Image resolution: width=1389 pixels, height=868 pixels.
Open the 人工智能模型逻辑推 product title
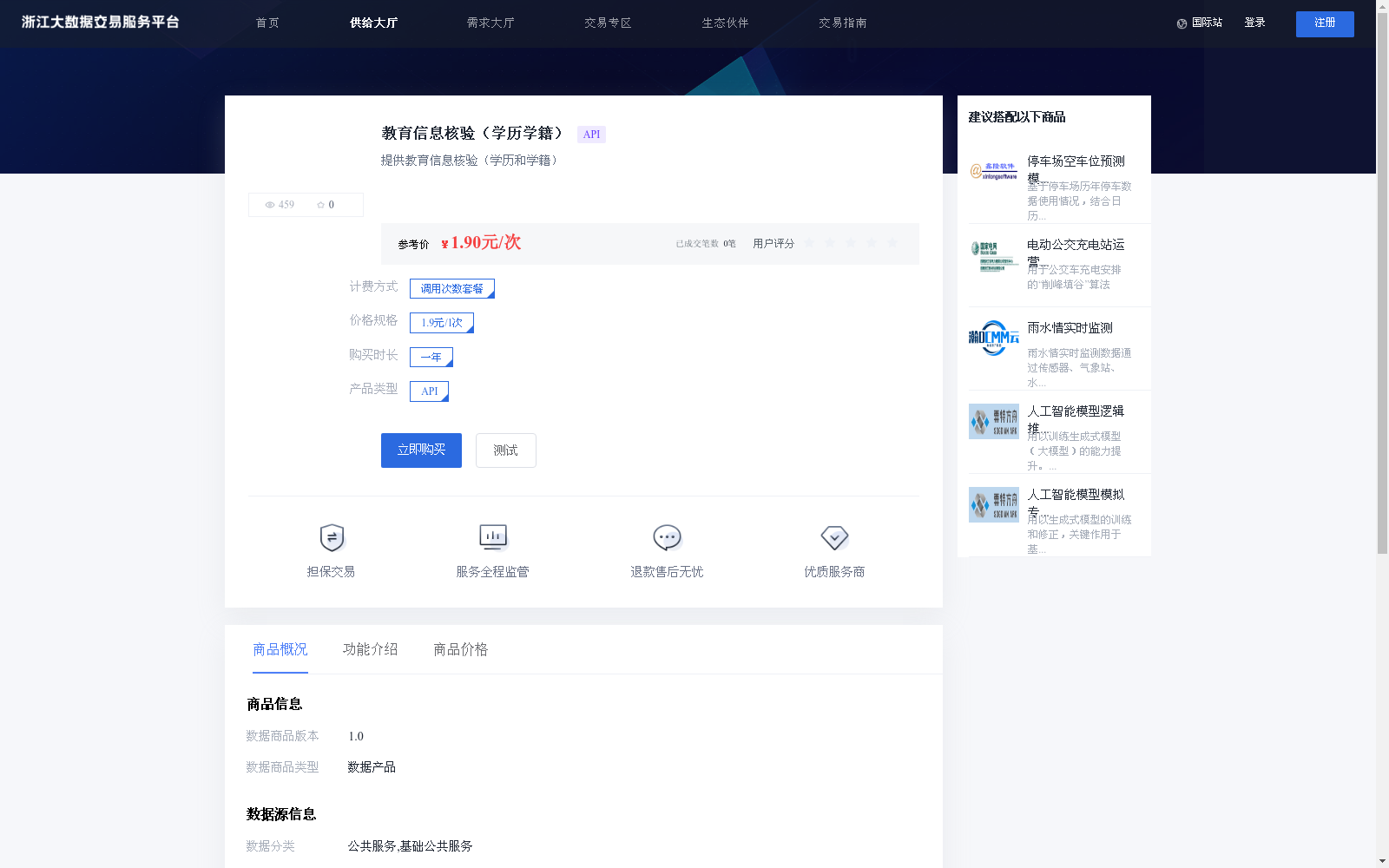1076,419
